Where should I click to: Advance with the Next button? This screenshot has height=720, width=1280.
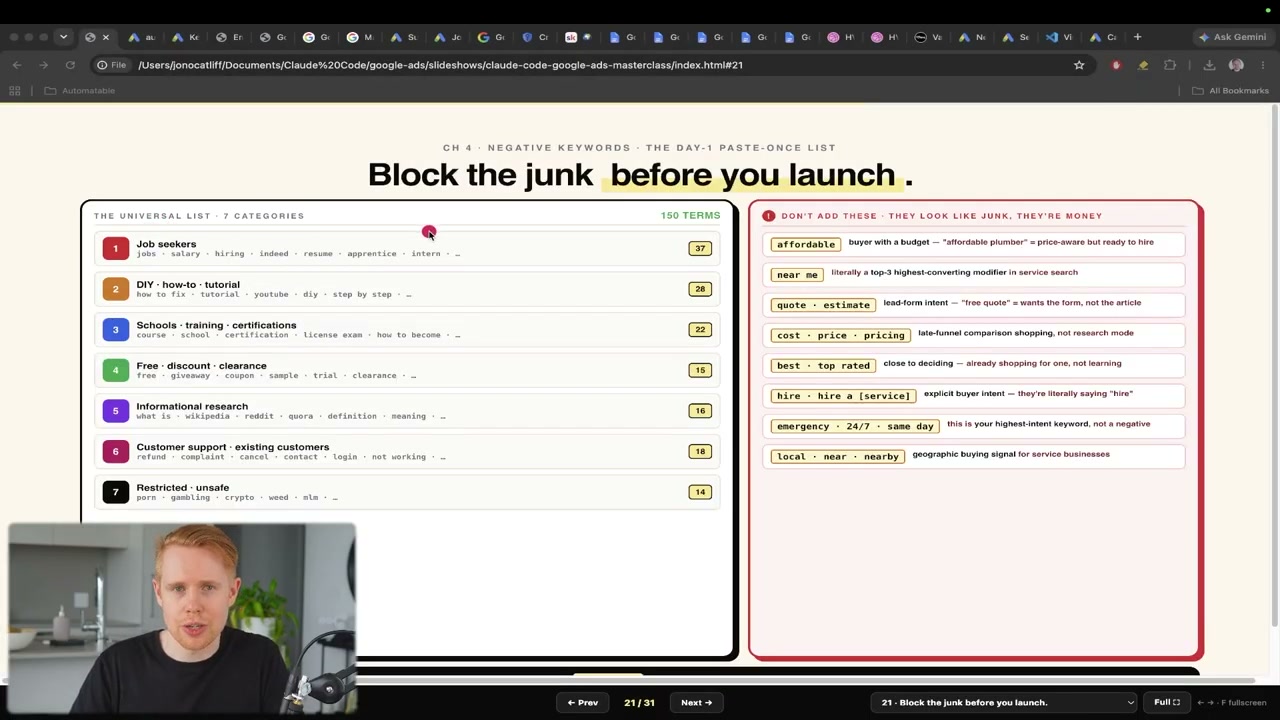coord(696,702)
